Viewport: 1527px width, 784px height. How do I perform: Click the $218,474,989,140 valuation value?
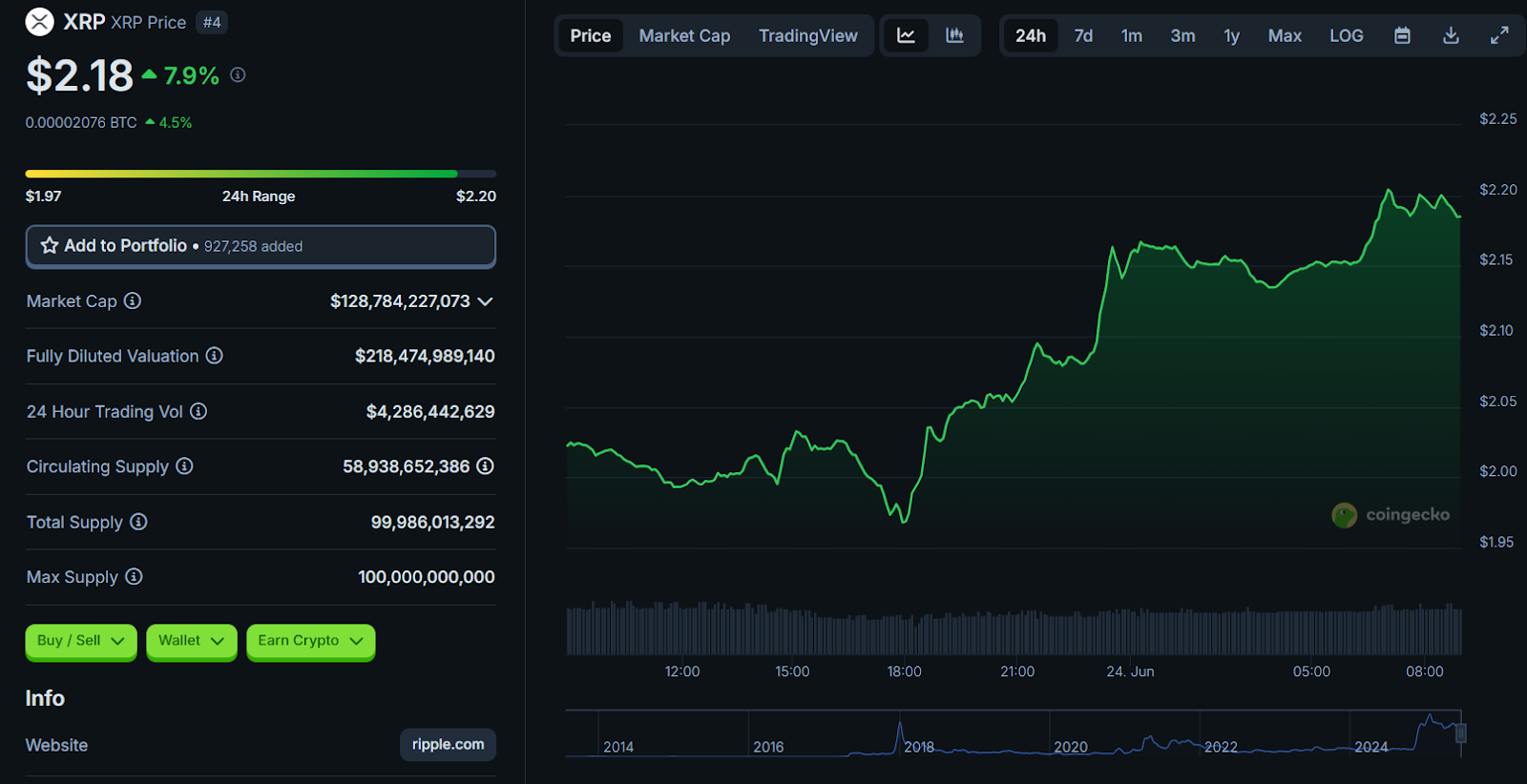coord(425,356)
